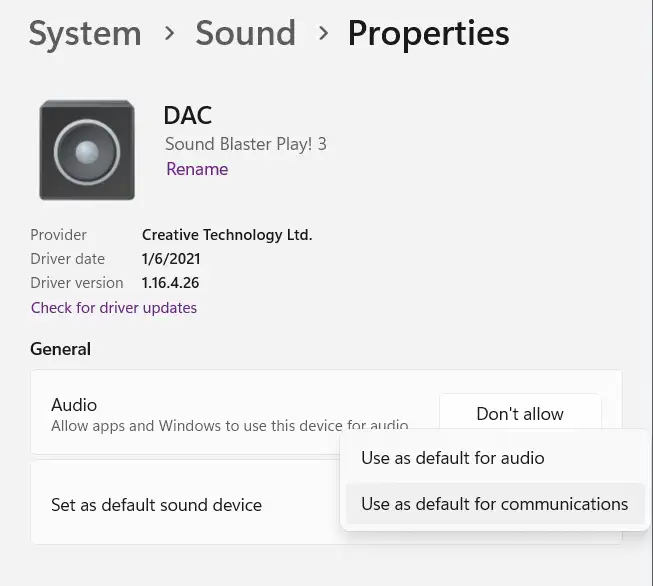
Task: Go back to System in breadcrumb
Action: click(85, 34)
